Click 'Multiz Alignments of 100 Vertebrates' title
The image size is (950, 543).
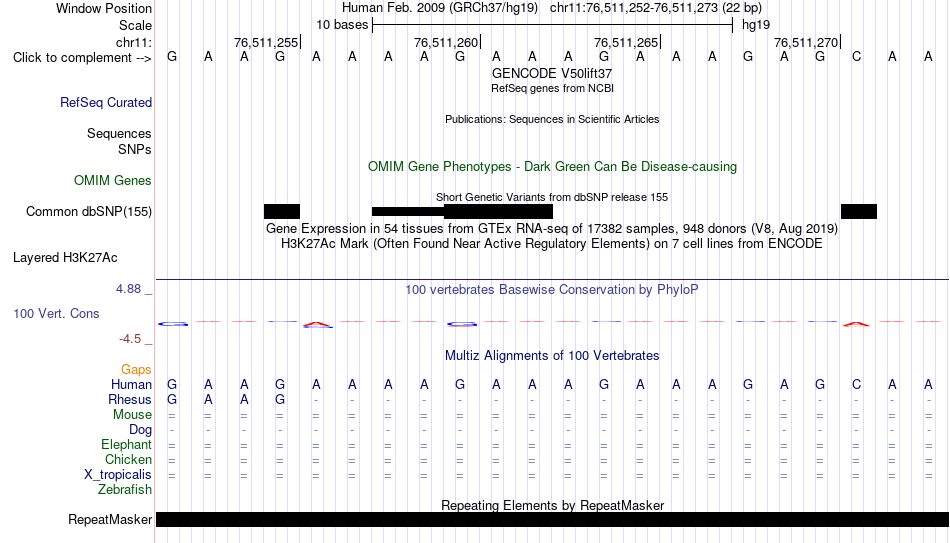click(552, 356)
